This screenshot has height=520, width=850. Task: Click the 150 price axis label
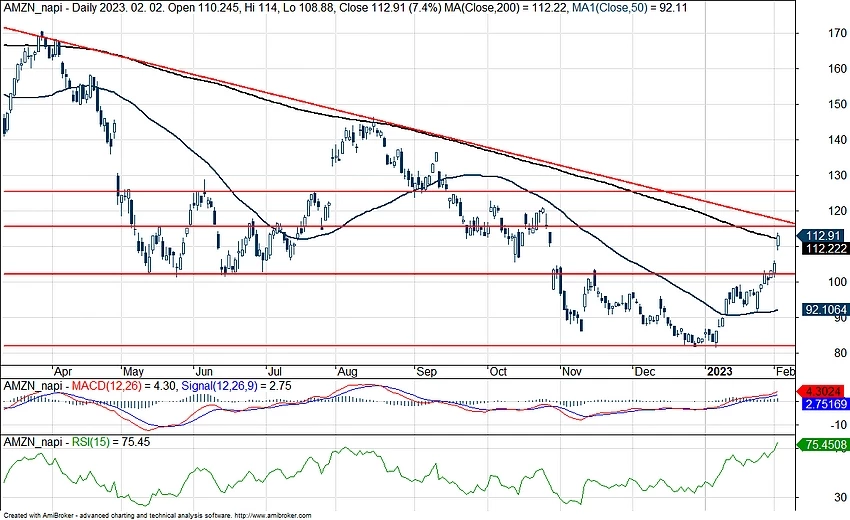[837, 104]
